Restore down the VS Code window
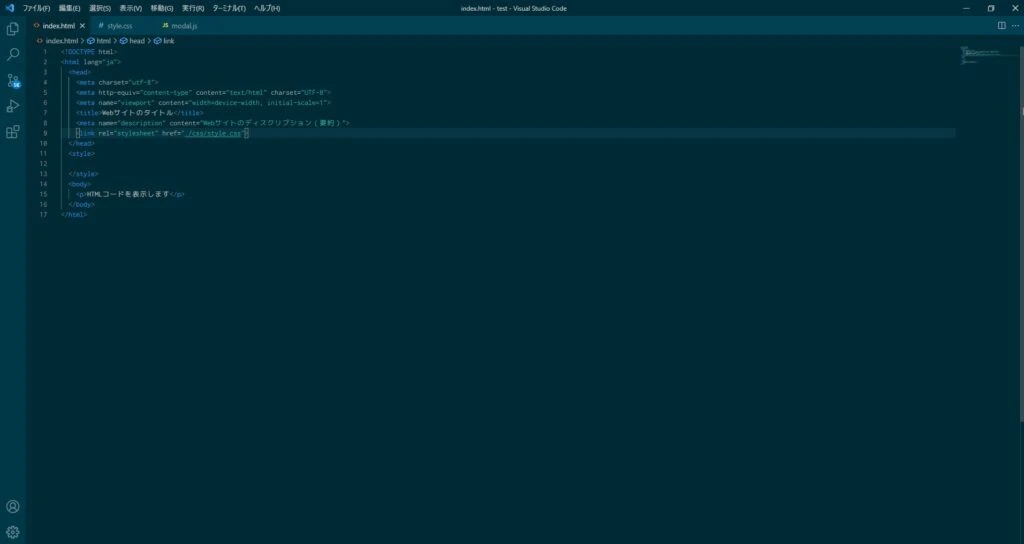1024x544 pixels. [x=991, y=8]
